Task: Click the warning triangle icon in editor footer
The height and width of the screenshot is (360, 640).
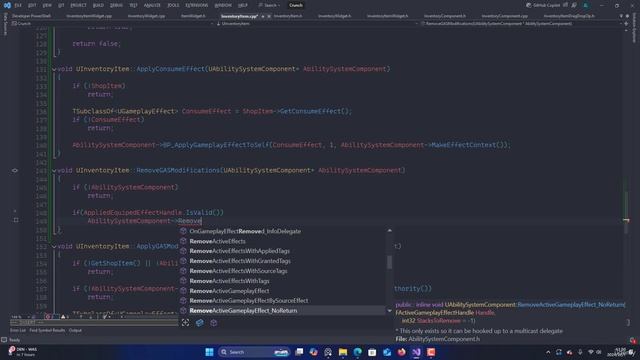Action: pyautogui.click(x=63, y=316)
